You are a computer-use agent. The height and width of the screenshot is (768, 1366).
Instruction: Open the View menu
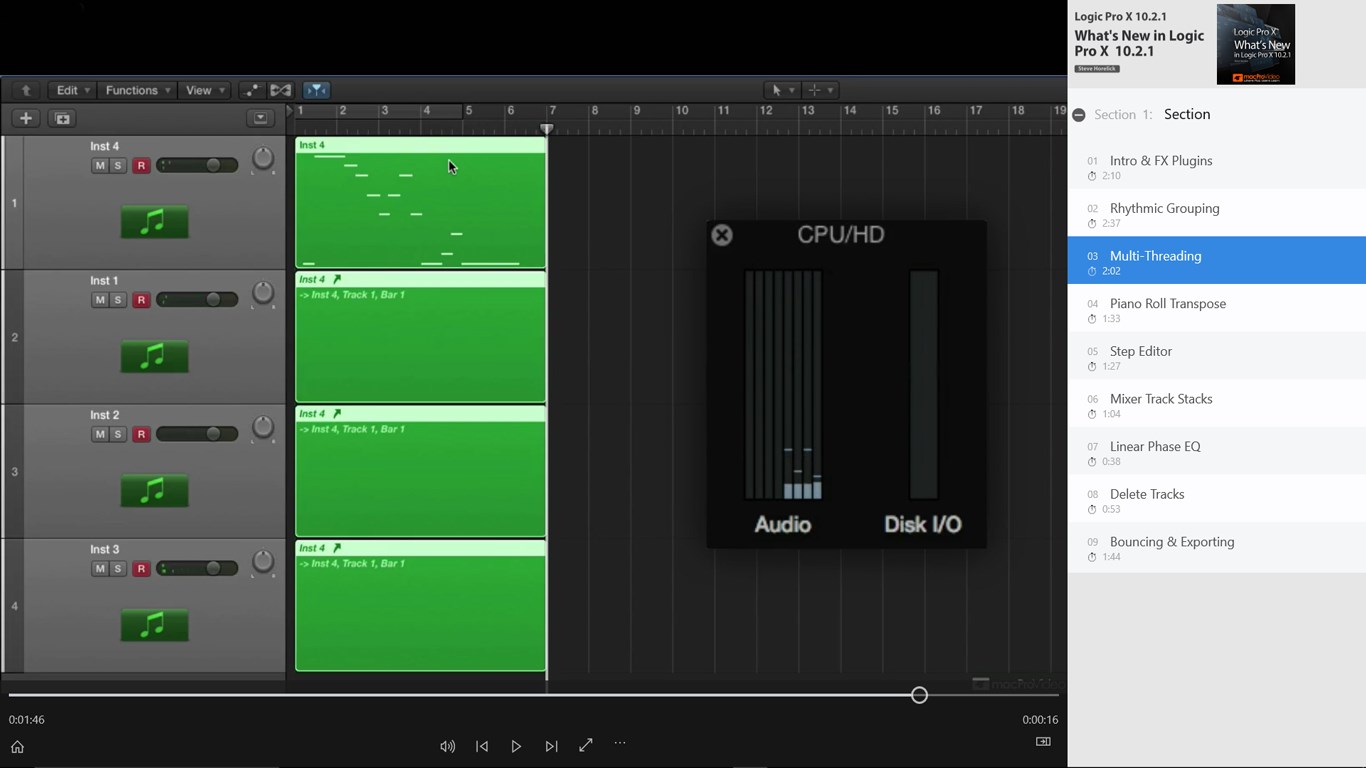coord(204,90)
